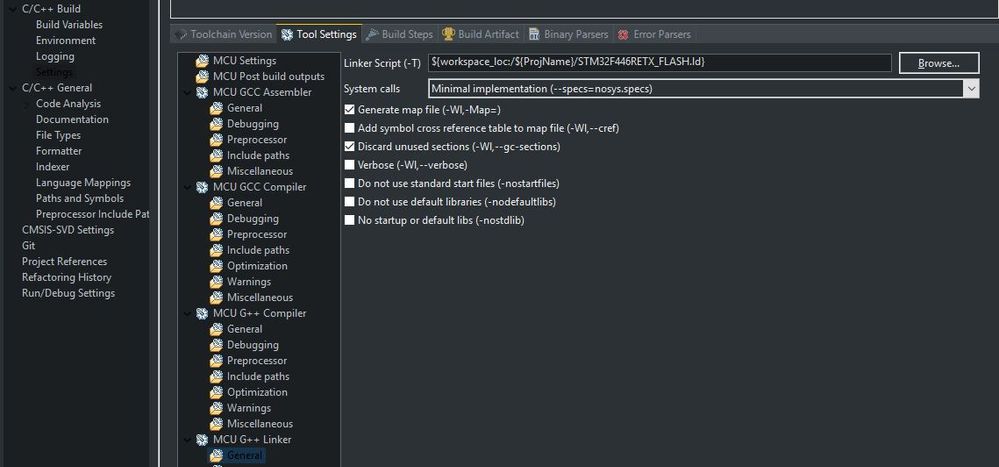Click the Tool Settings tab gear icon

coord(287,34)
